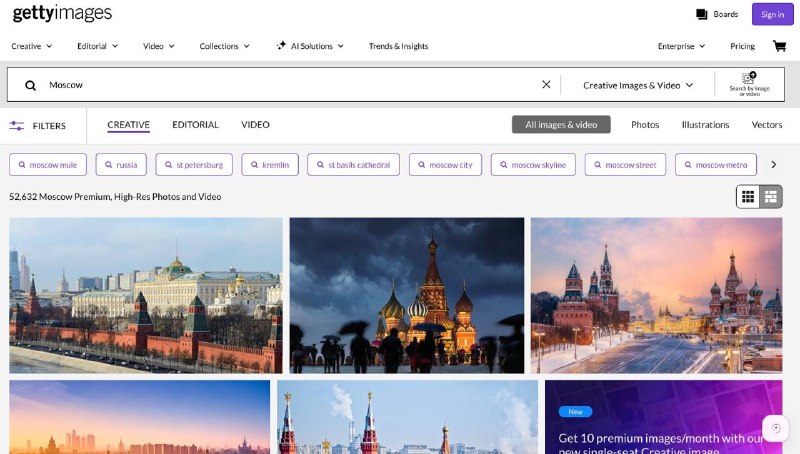Screen dimensions: 800x454
Task: Search suggestion st basils cathedral
Action: [x=354, y=165]
